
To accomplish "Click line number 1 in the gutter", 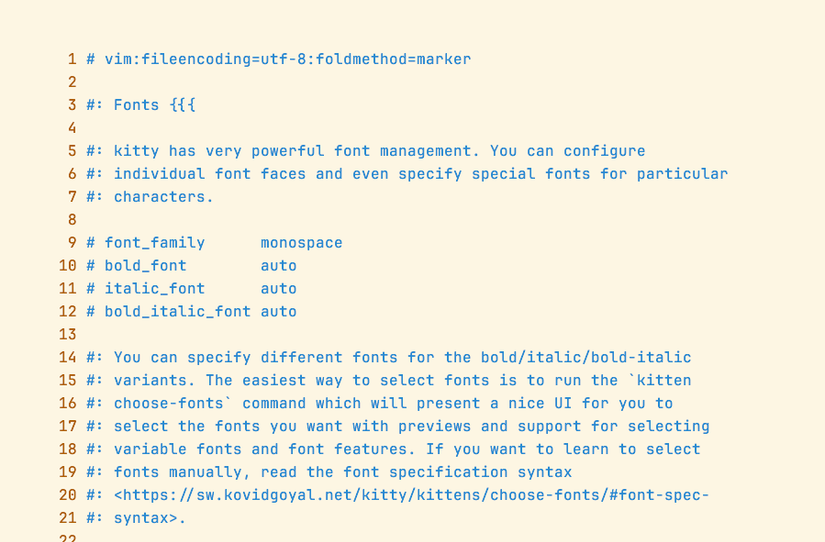I will 72,59.
